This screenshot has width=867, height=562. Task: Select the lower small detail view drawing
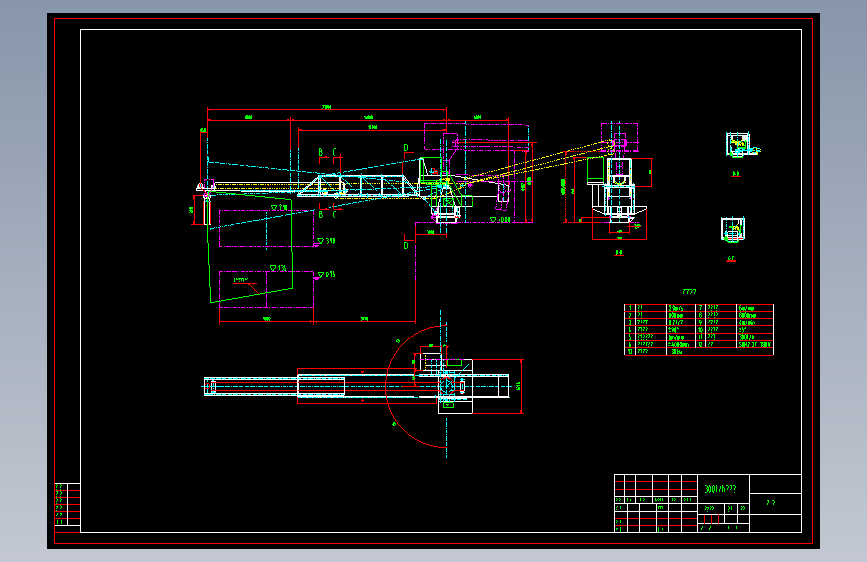pos(733,230)
